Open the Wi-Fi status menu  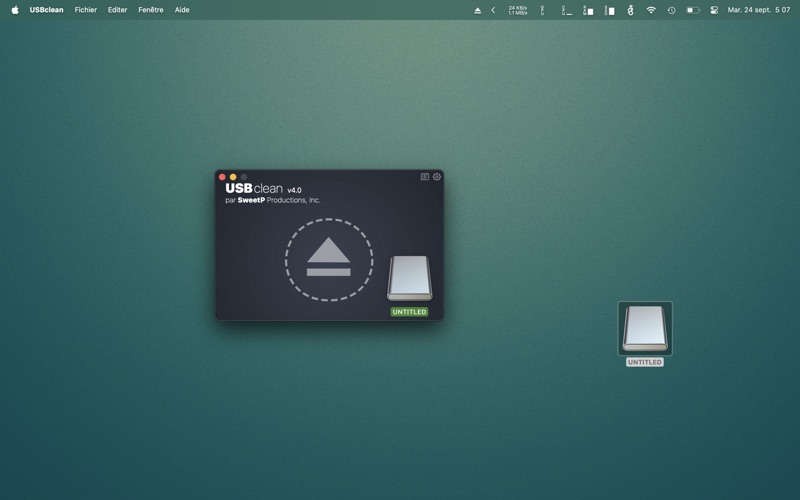coord(651,10)
